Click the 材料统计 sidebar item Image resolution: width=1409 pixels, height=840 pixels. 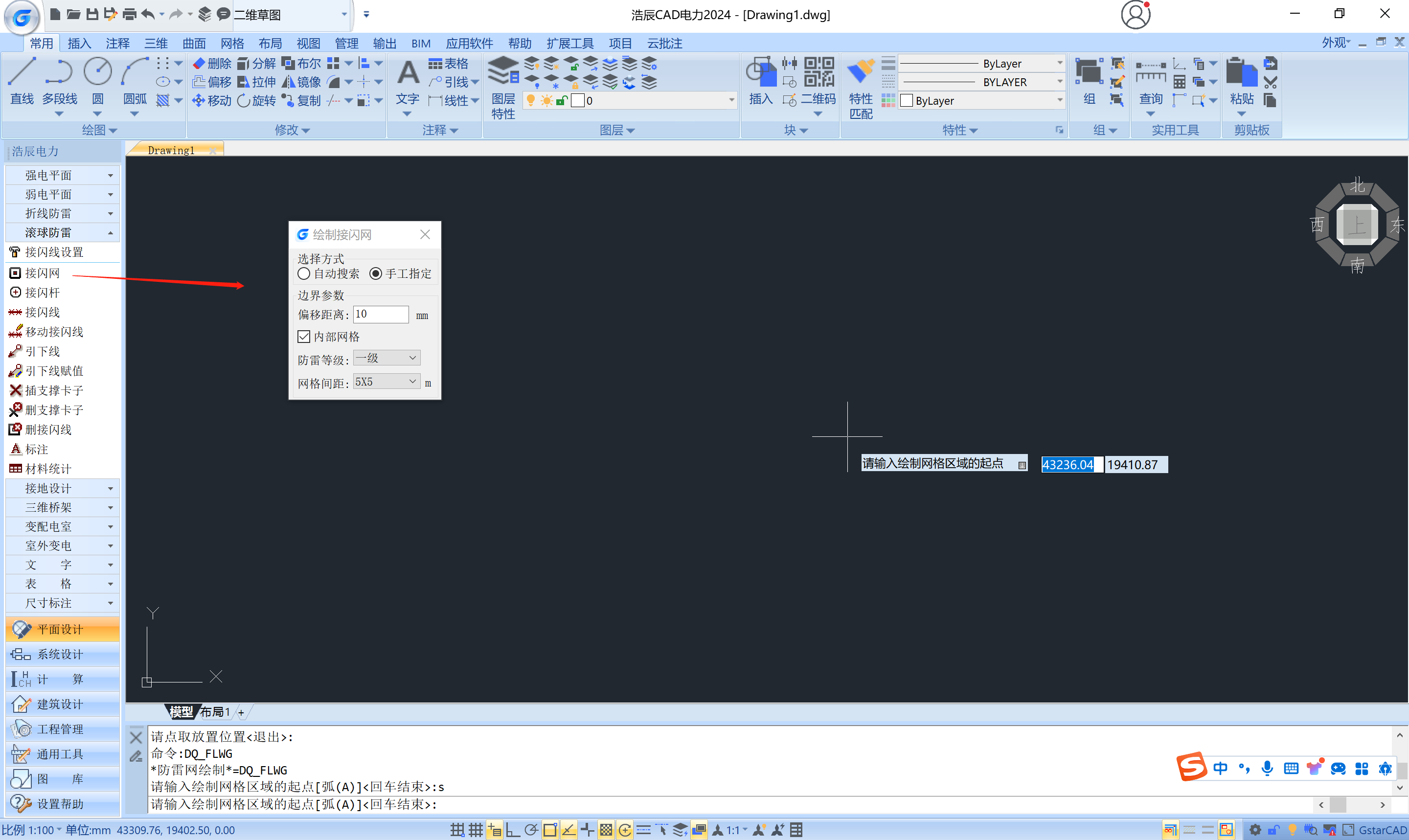48,469
